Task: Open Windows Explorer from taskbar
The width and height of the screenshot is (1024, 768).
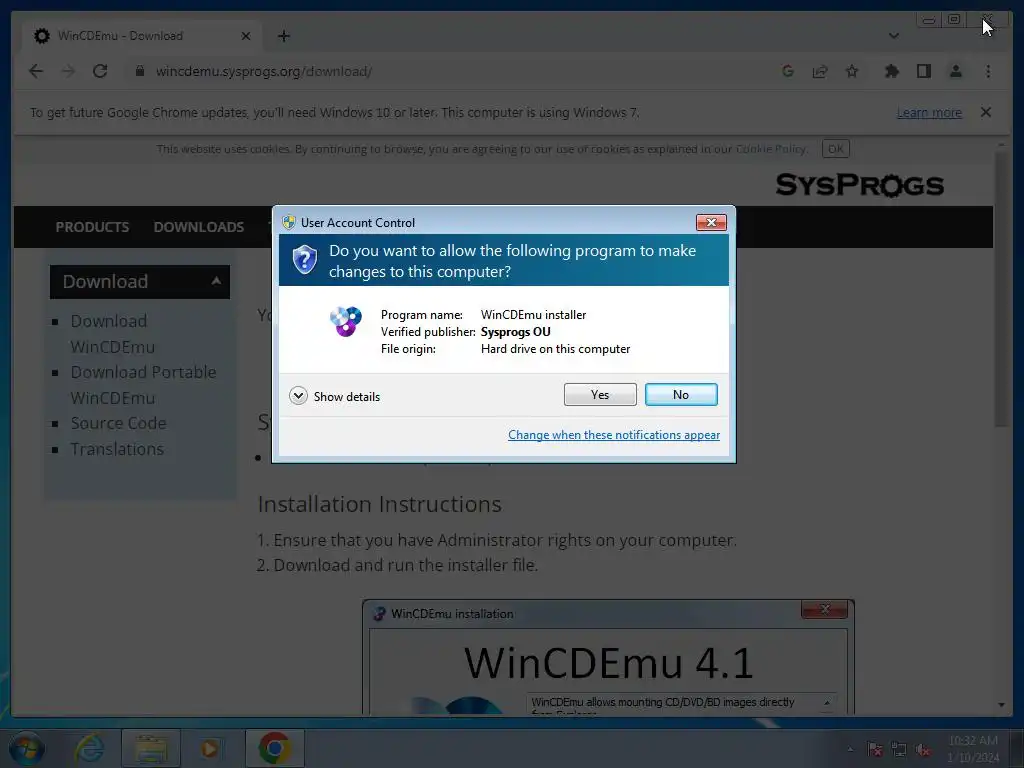Action: coord(151,748)
